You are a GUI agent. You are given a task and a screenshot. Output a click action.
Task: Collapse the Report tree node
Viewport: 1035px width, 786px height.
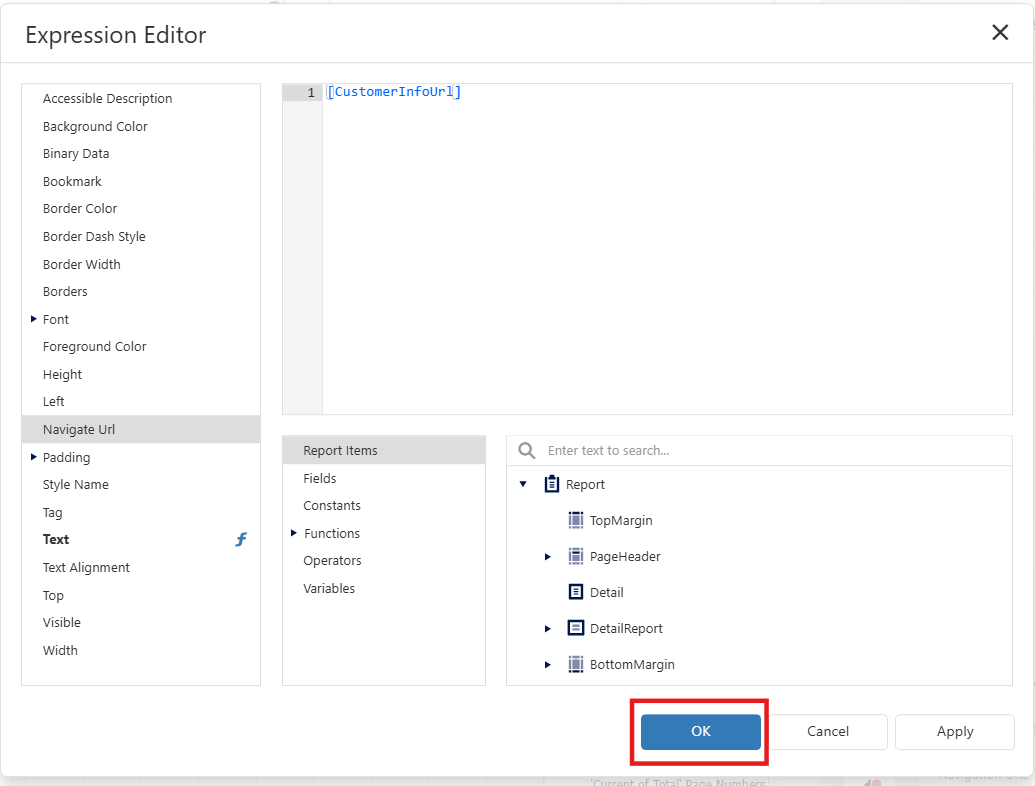click(523, 484)
